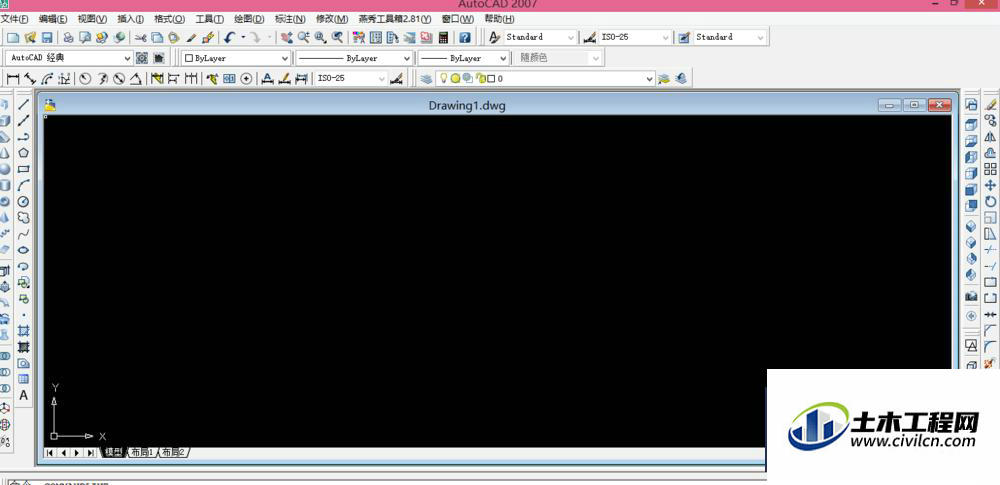Select the Move modify tool

point(990,185)
